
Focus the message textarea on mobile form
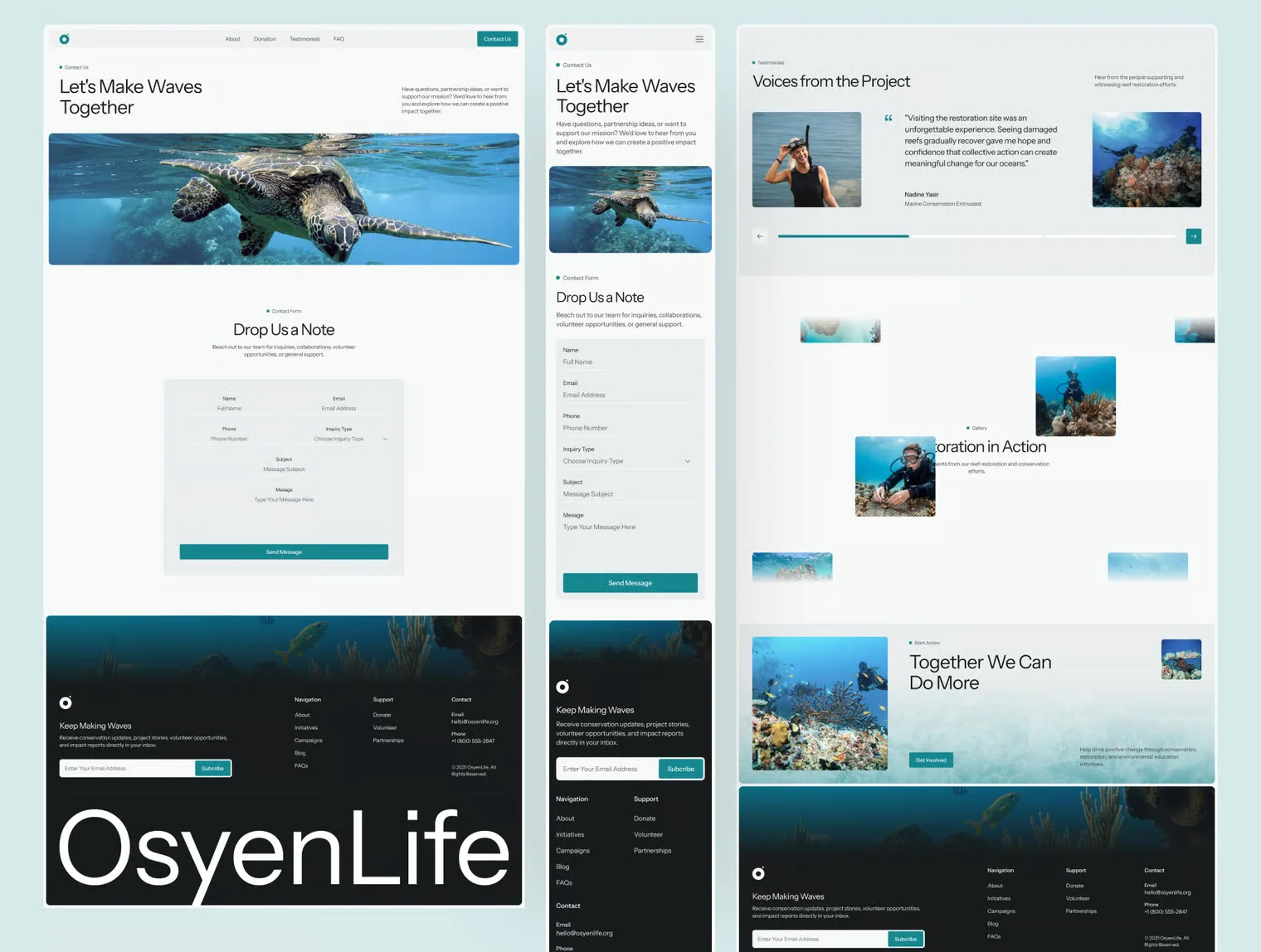[630, 542]
